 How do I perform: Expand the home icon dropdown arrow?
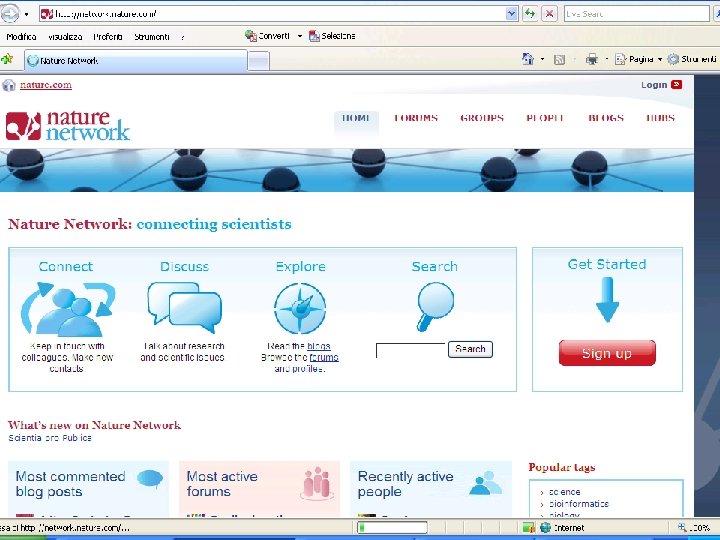(542, 59)
